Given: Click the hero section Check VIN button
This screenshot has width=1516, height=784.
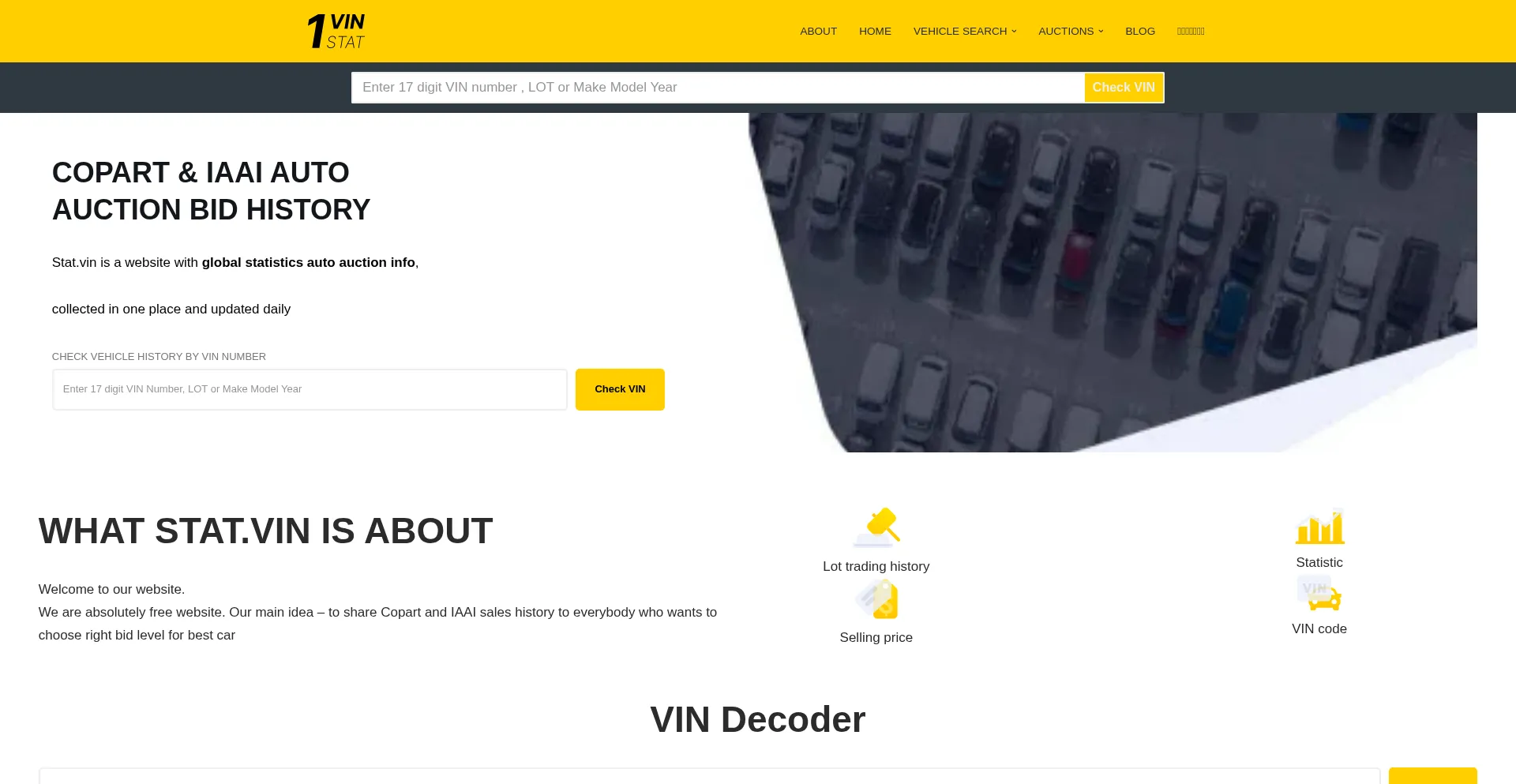Looking at the screenshot, I should 620,389.
